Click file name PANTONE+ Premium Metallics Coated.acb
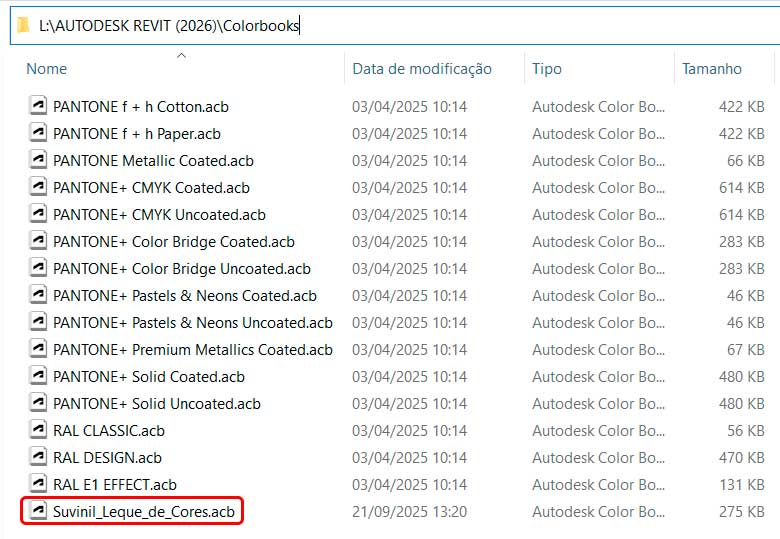This screenshot has height=539, width=780. click(x=193, y=350)
